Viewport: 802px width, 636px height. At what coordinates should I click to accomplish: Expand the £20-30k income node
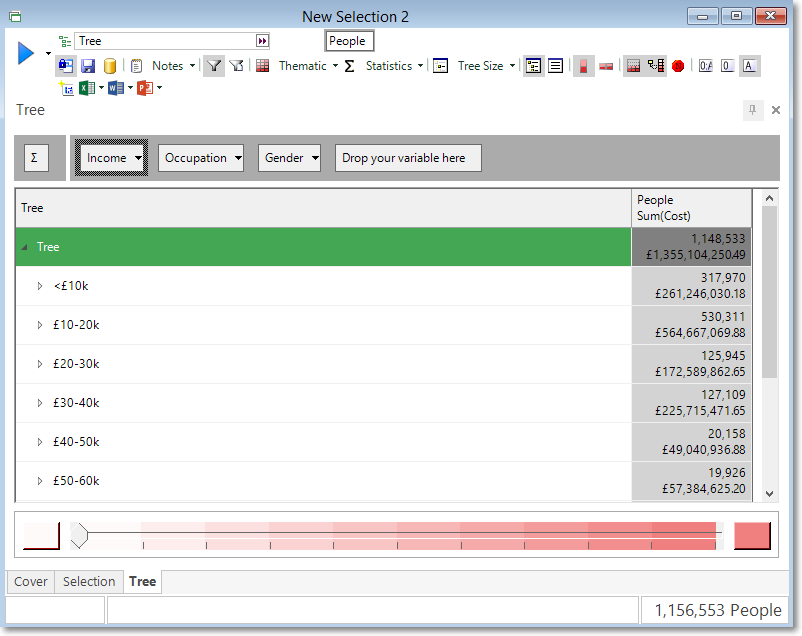click(x=40, y=364)
